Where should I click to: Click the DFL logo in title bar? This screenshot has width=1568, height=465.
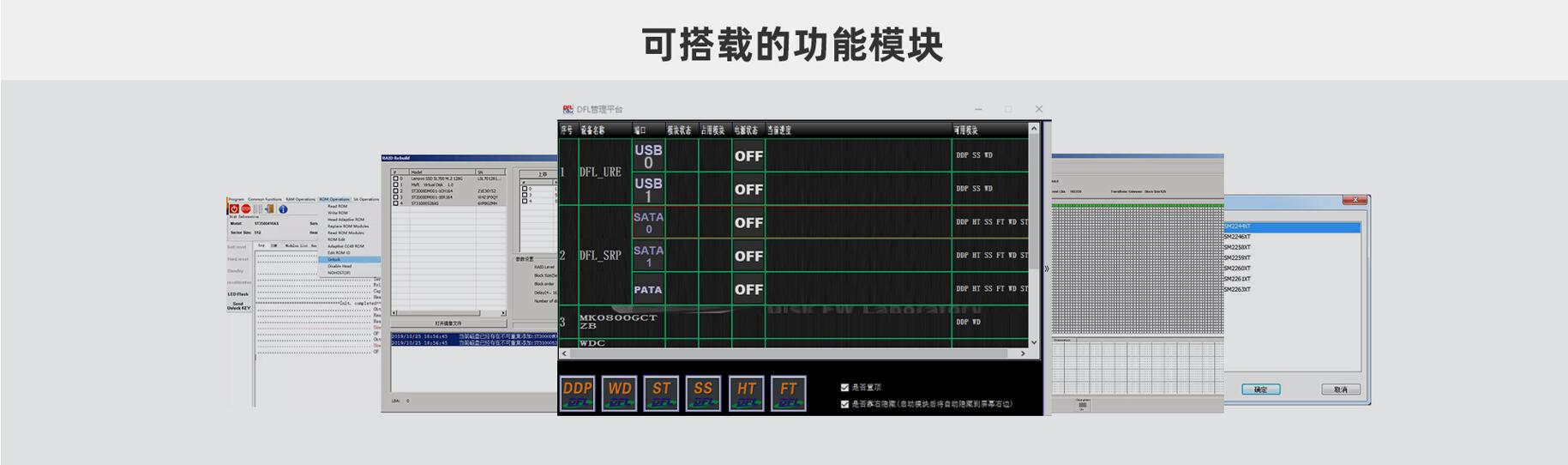point(568,109)
